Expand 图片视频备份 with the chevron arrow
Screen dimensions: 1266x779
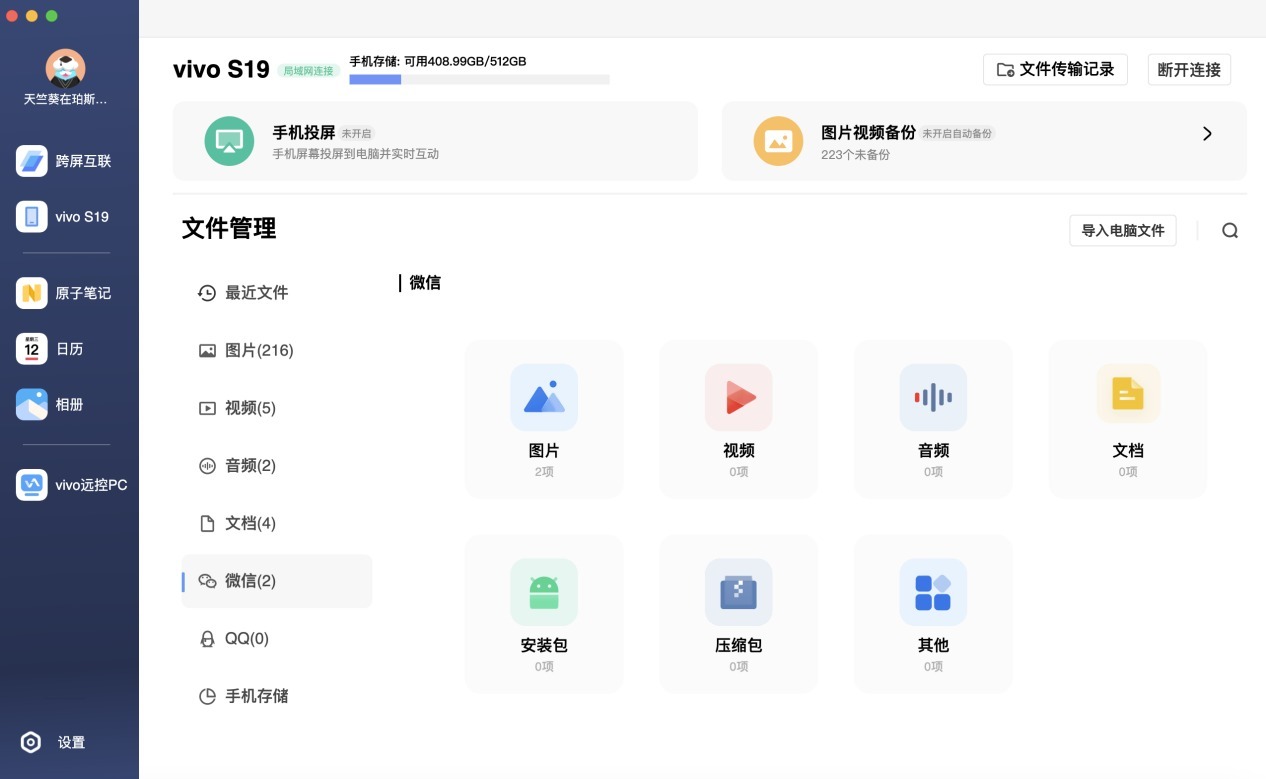click(1207, 134)
